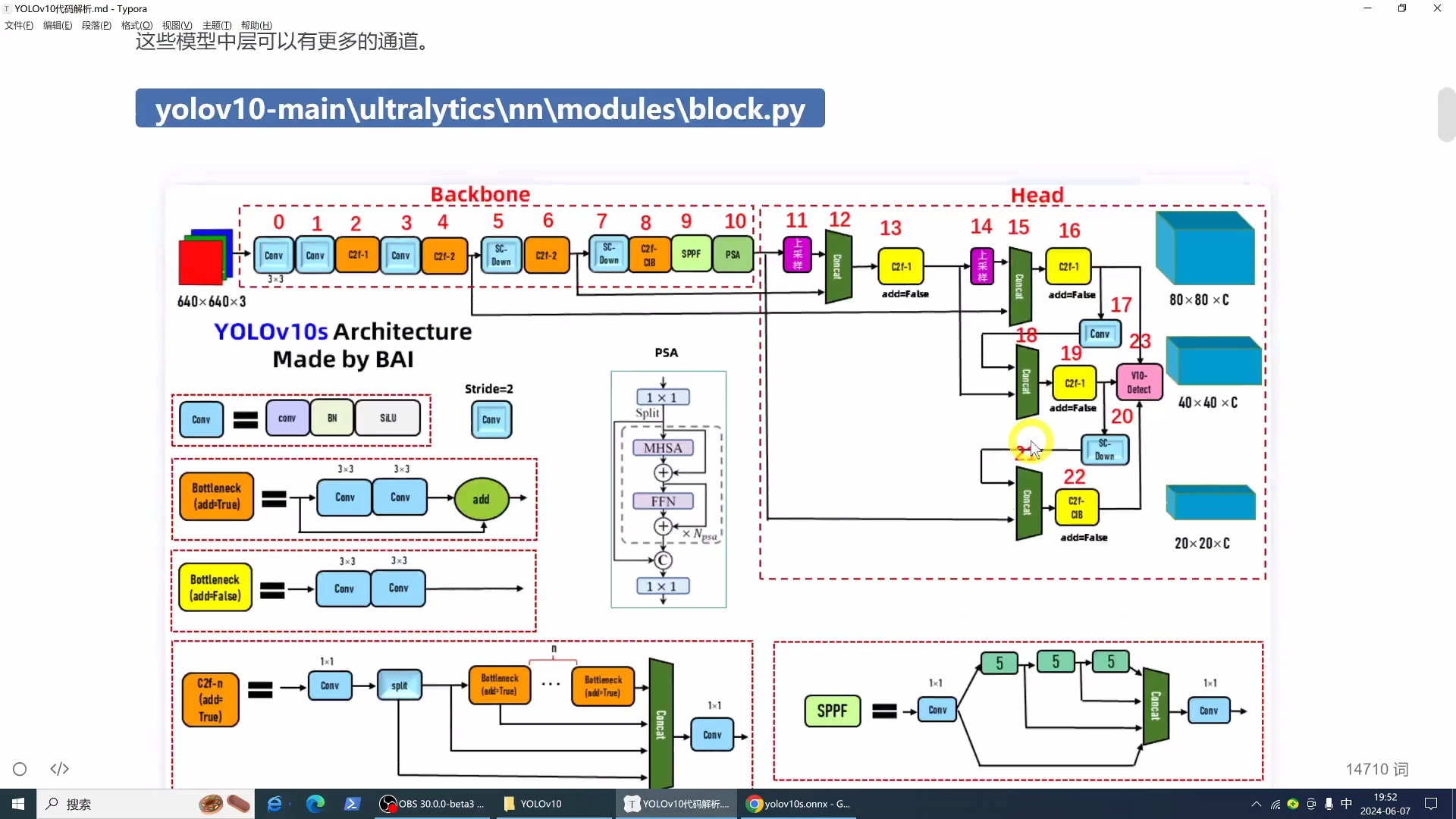The width and height of the screenshot is (1456, 819).
Task: Switch to Chrome yolov10s.onnx window
Action: [799, 804]
